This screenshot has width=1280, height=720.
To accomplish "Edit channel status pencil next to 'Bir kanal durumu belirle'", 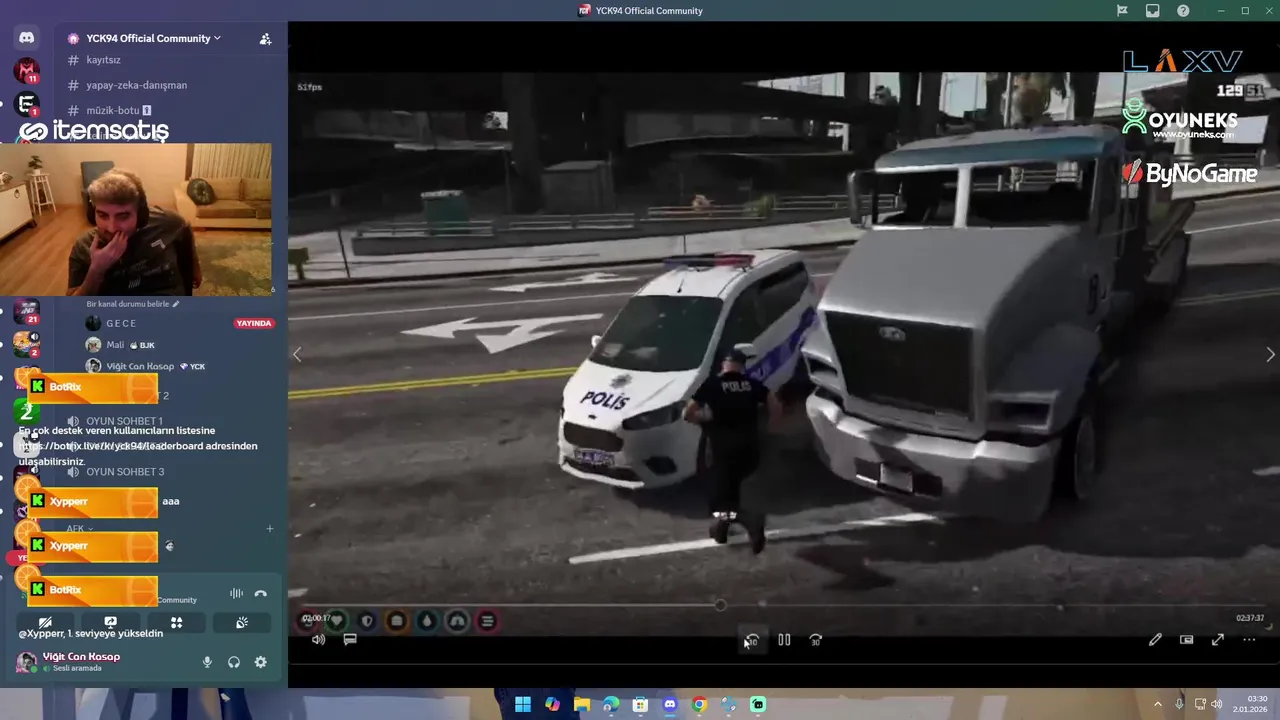I will 176,304.
